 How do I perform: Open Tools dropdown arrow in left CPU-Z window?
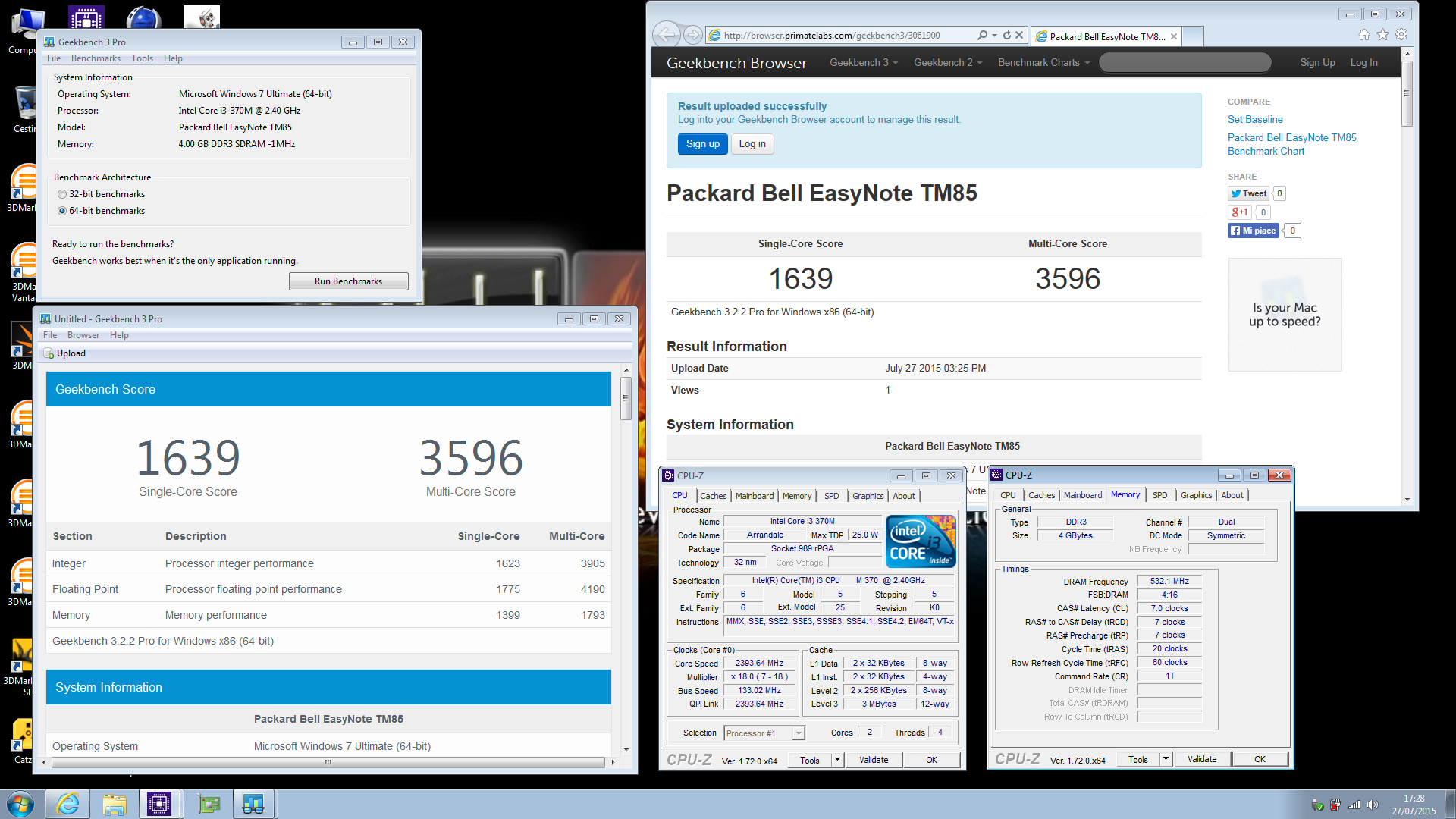coord(837,760)
